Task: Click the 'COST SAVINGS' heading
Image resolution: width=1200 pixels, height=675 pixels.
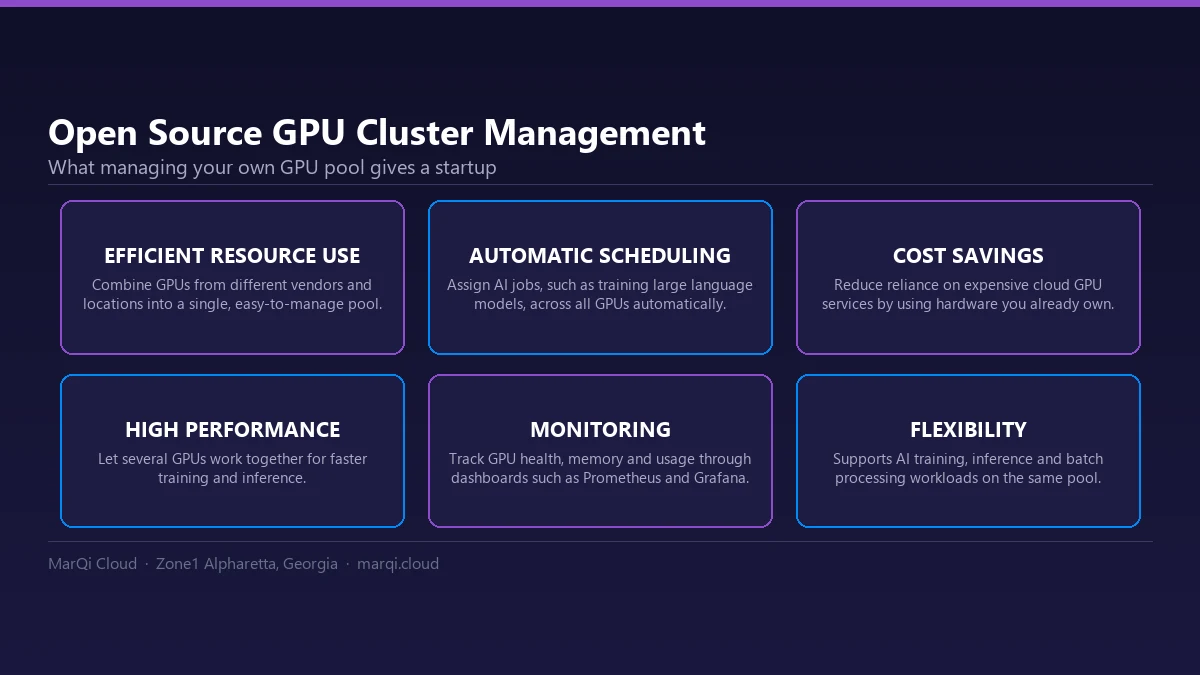Action: click(968, 256)
